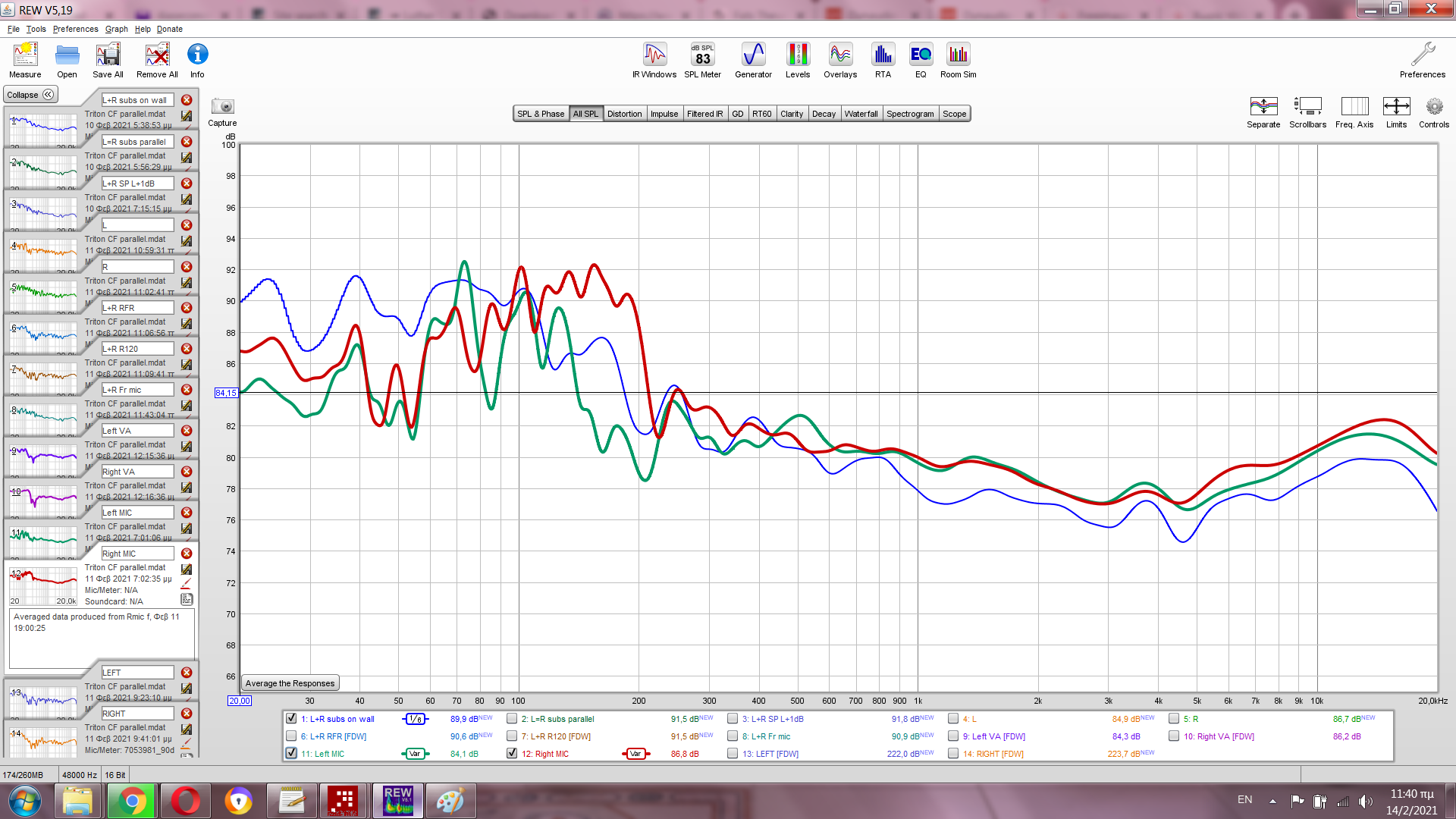Open the EQ window
1456x819 pixels.
921,60
